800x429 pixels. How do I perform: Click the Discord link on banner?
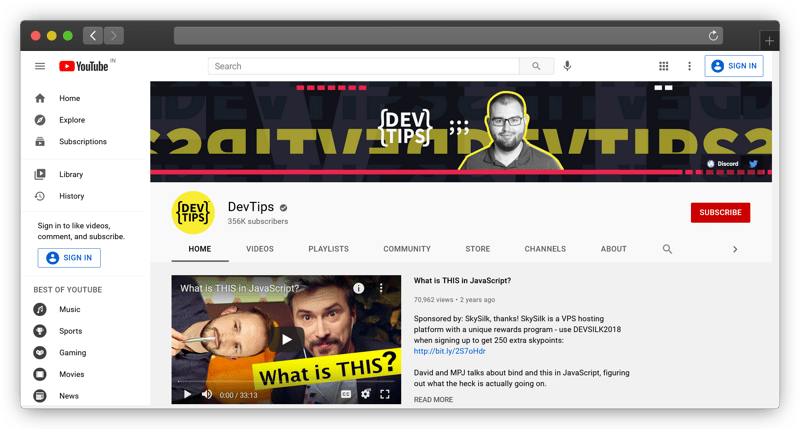pos(723,164)
